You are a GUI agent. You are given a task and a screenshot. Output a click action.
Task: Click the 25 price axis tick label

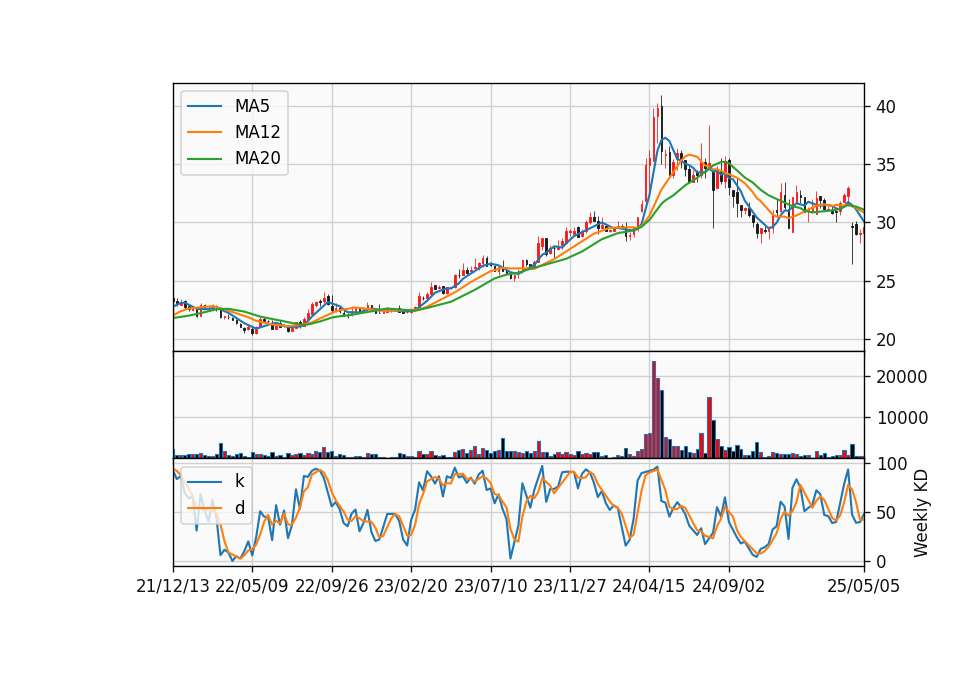(x=886, y=282)
